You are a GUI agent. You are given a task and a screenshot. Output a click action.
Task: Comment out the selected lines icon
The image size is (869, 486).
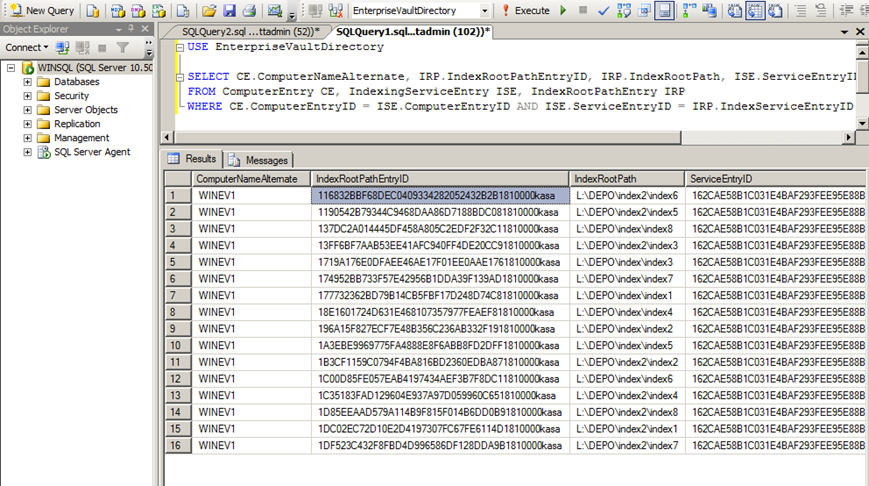800,10
